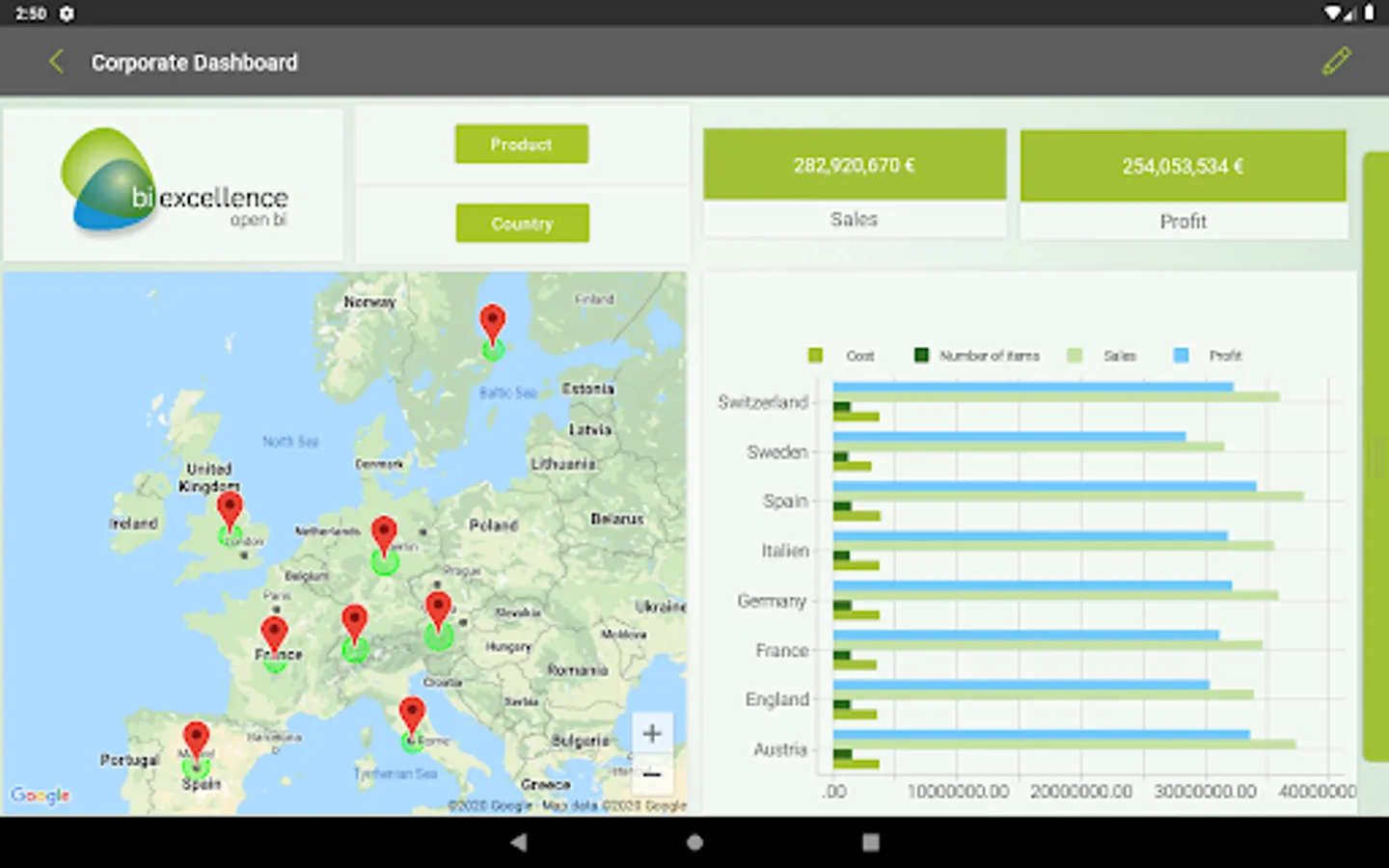Screen dimensions: 1389x868
Task: Tap the map pin in Spain
Action: coord(196,742)
